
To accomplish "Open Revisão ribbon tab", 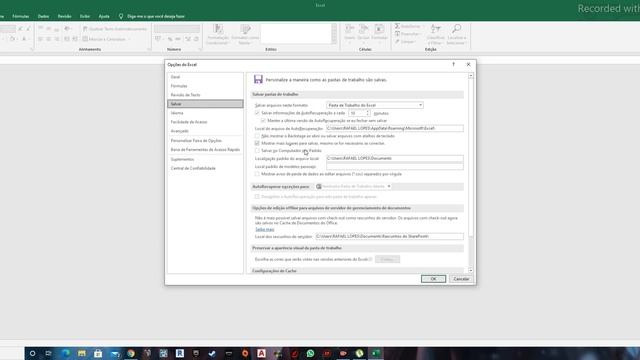I will click(x=64, y=16).
